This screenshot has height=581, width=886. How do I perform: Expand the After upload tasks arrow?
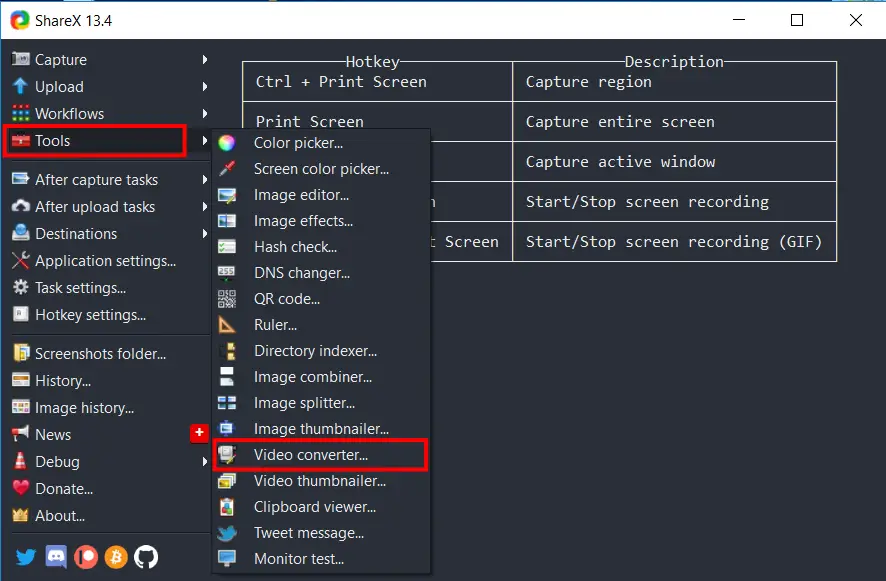tap(205, 207)
